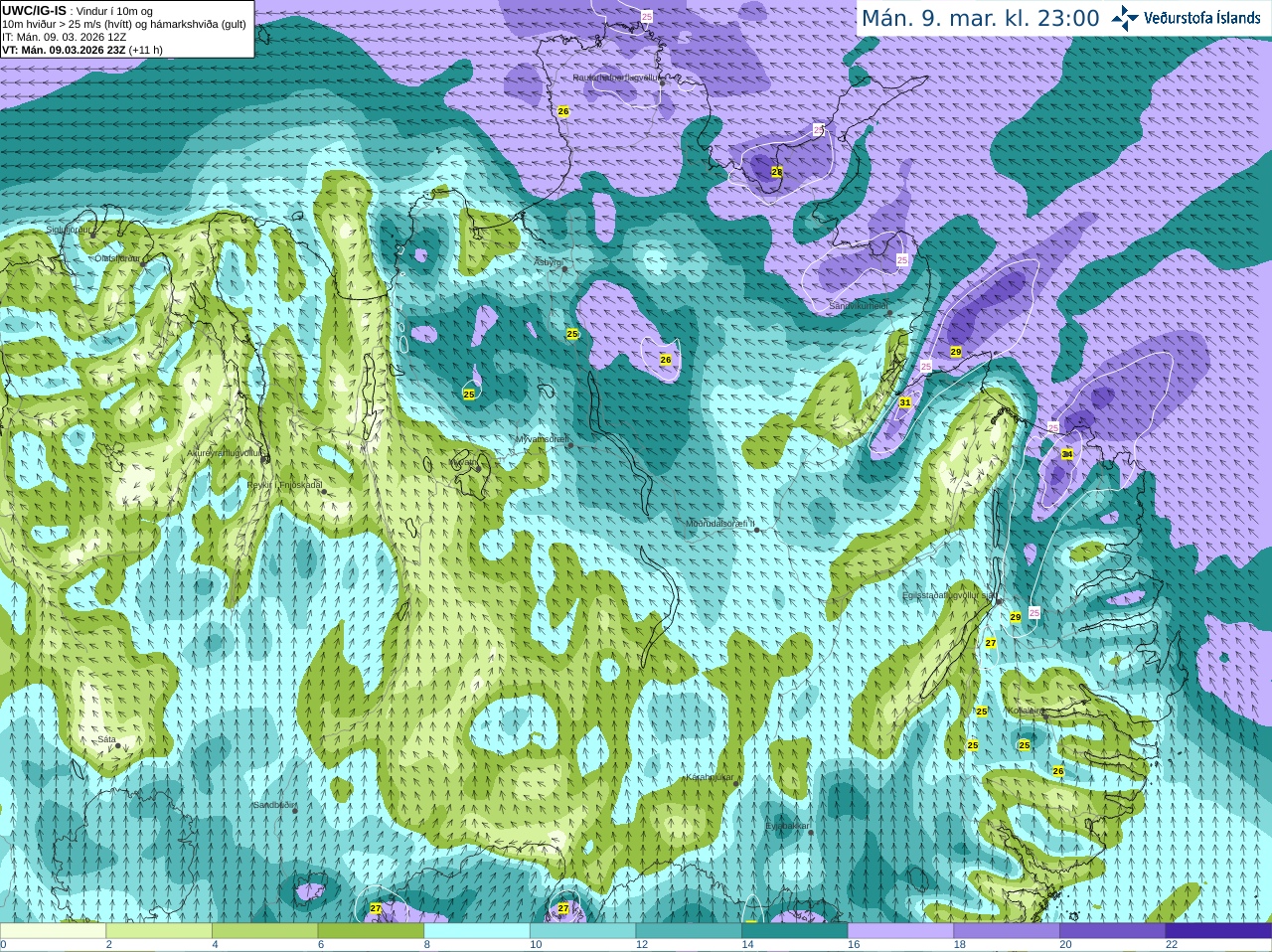The image size is (1272, 952).
Task: Click the Egilsstaðaflugvöllur station label
Action: (x=949, y=596)
